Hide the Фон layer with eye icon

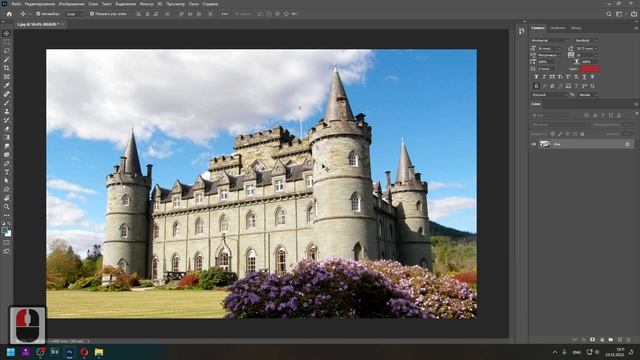coord(533,144)
